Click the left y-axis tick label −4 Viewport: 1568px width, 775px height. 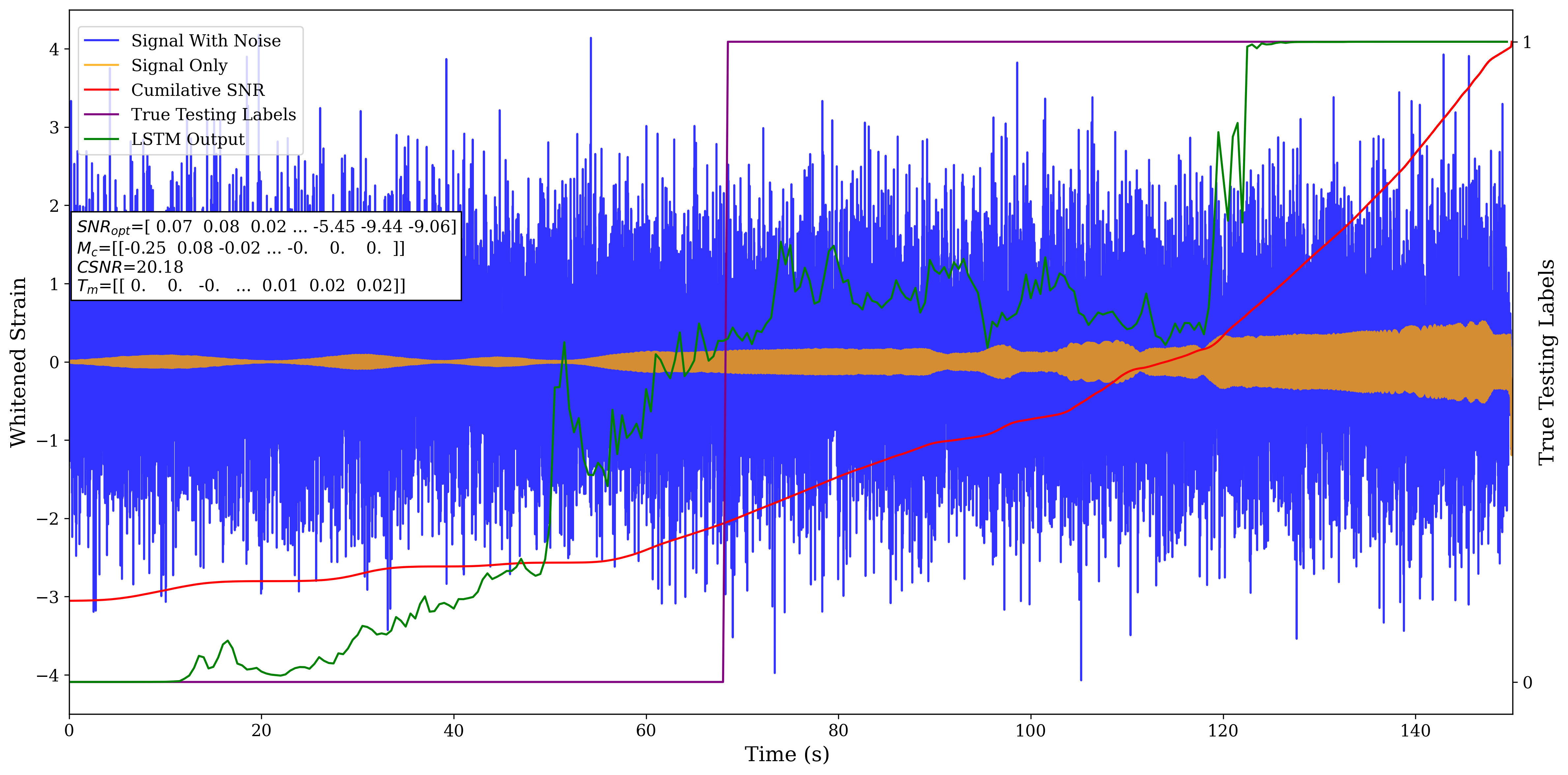point(48,676)
